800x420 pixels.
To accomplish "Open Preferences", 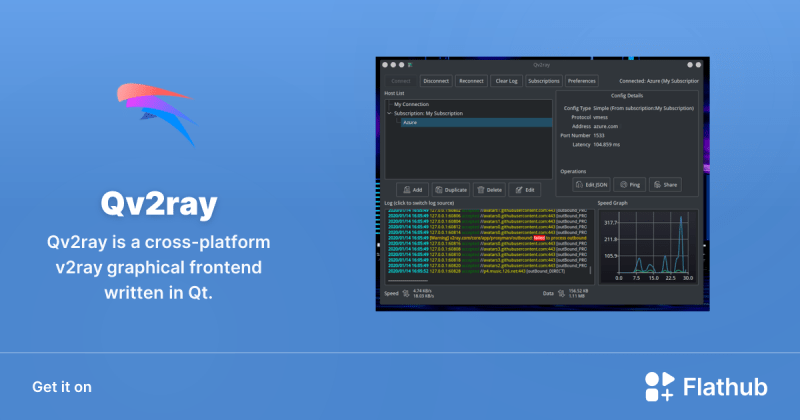I will coord(582,81).
